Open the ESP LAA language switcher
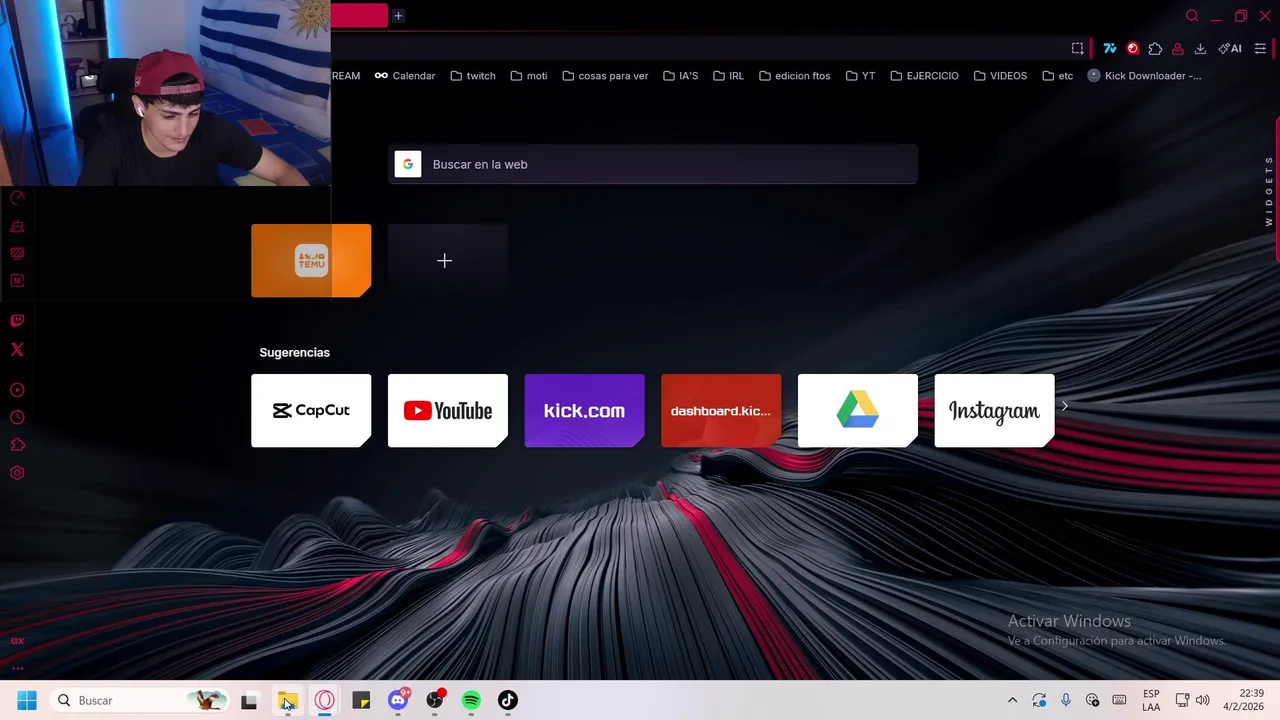The width and height of the screenshot is (1280, 720). [x=1151, y=700]
